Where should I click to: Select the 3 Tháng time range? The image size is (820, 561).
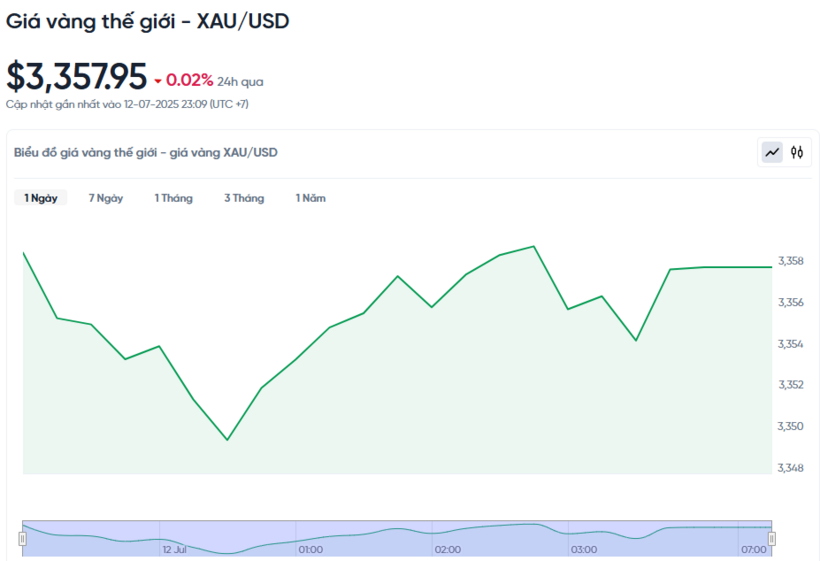click(x=244, y=198)
